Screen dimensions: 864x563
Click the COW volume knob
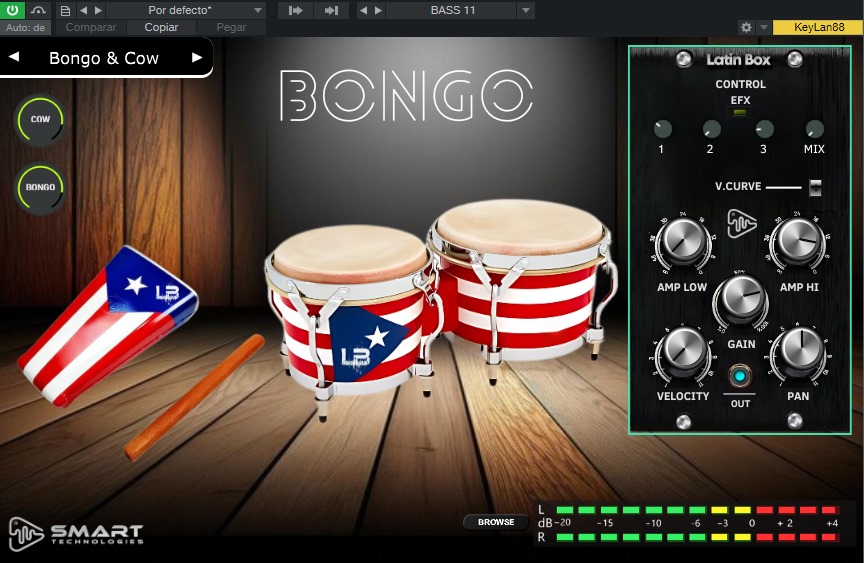click(x=40, y=120)
